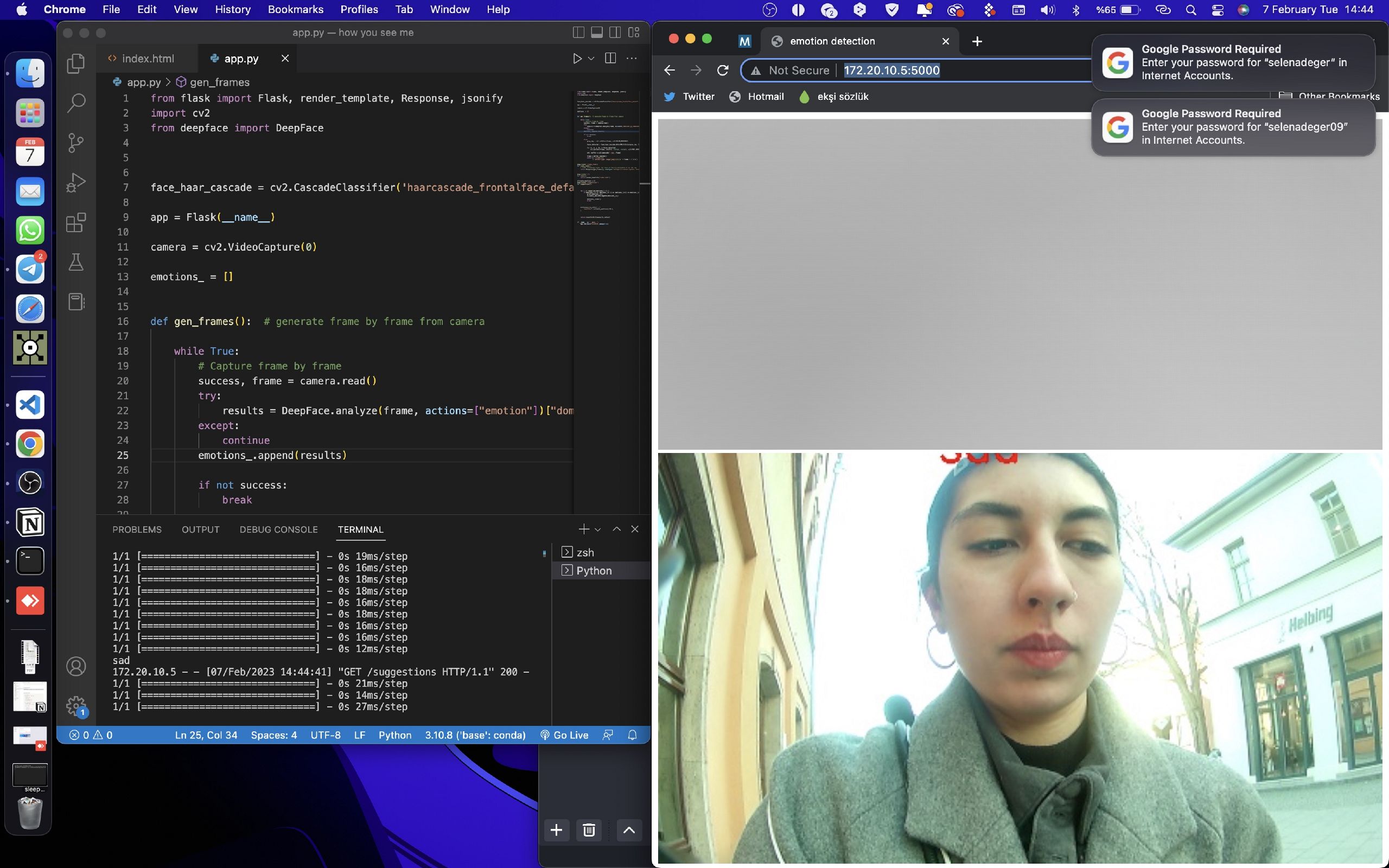This screenshot has width=1389, height=868.
Task: Open the Manage gear in VS Code
Action: click(76, 706)
